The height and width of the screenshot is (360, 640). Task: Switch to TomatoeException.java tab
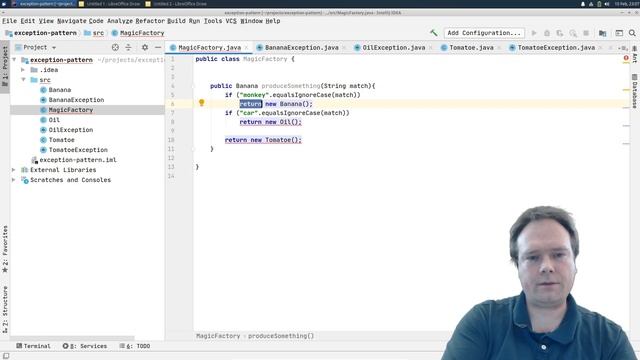pyautogui.click(x=556, y=48)
